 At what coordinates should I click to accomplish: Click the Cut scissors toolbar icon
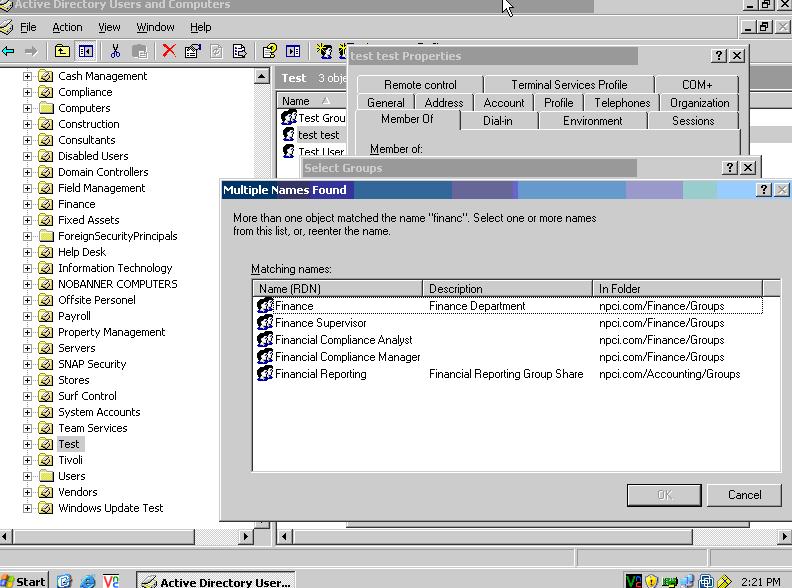point(115,51)
